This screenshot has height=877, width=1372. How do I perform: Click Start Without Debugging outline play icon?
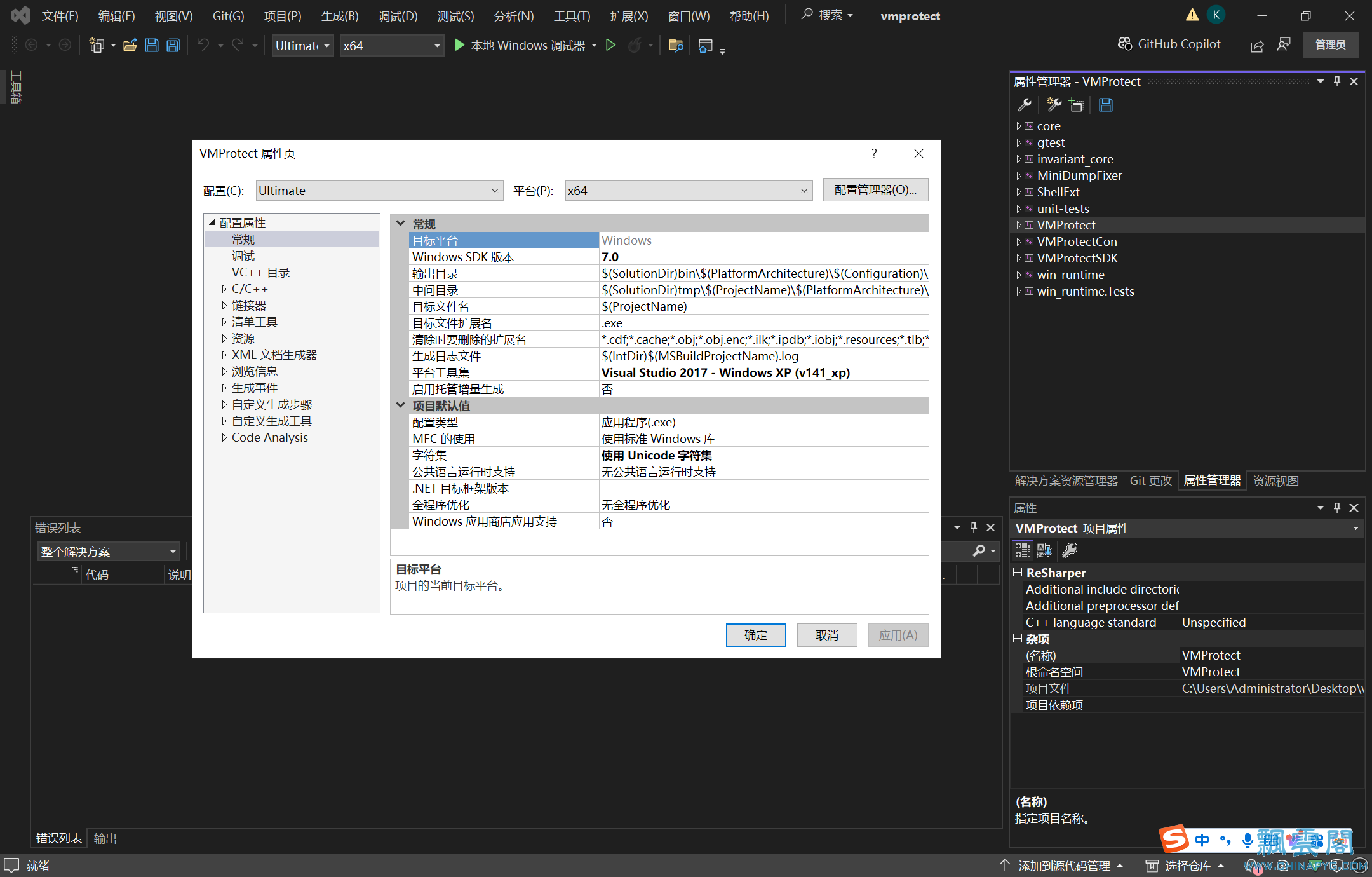(610, 45)
